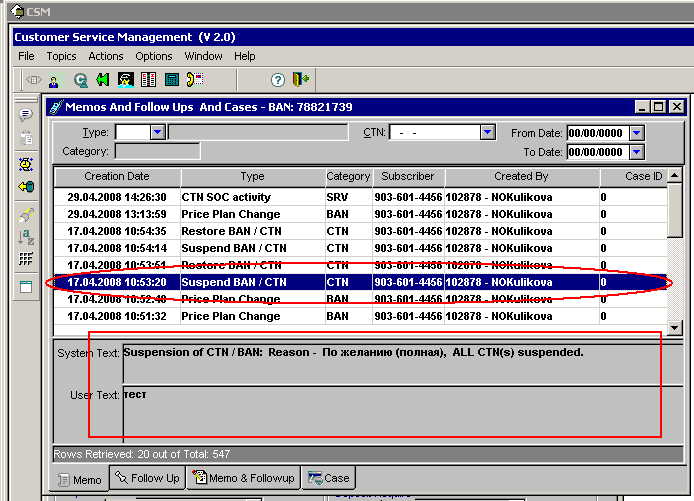This screenshot has width=694, height=501.
Task: Open the File menu
Action: (x=26, y=56)
